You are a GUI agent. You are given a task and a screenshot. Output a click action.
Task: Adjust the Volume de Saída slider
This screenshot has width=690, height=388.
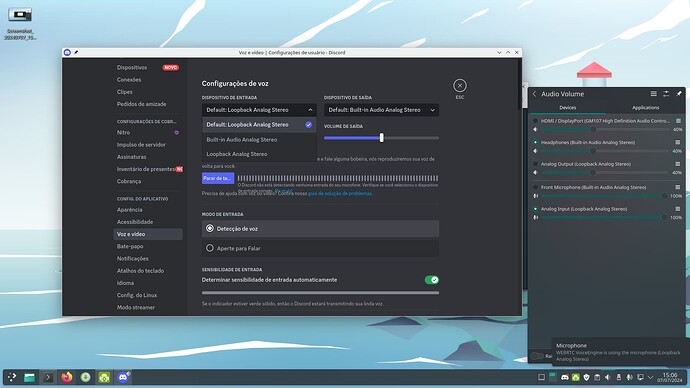click(382, 138)
